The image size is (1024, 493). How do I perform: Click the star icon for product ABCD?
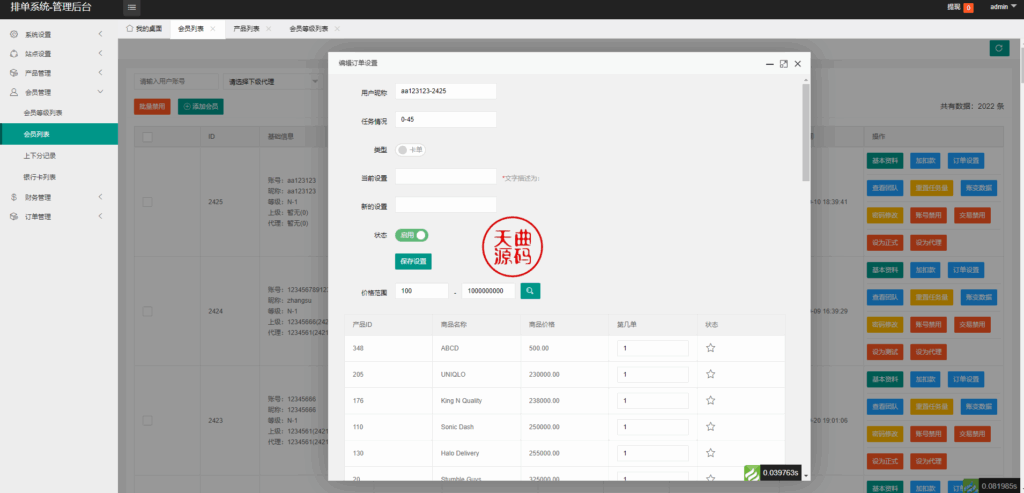[x=711, y=348]
